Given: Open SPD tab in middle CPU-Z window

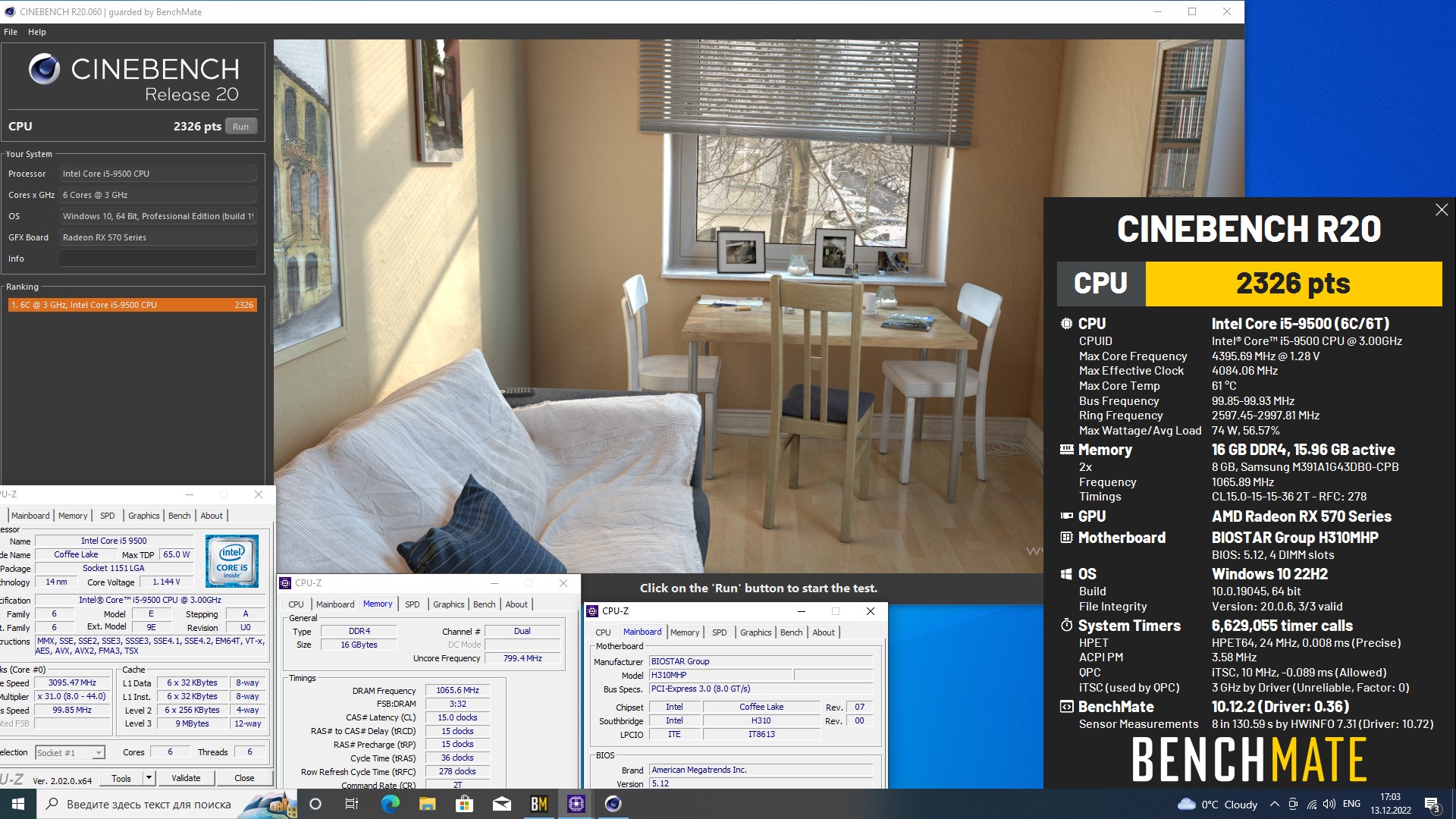Looking at the screenshot, I should click(412, 604).
